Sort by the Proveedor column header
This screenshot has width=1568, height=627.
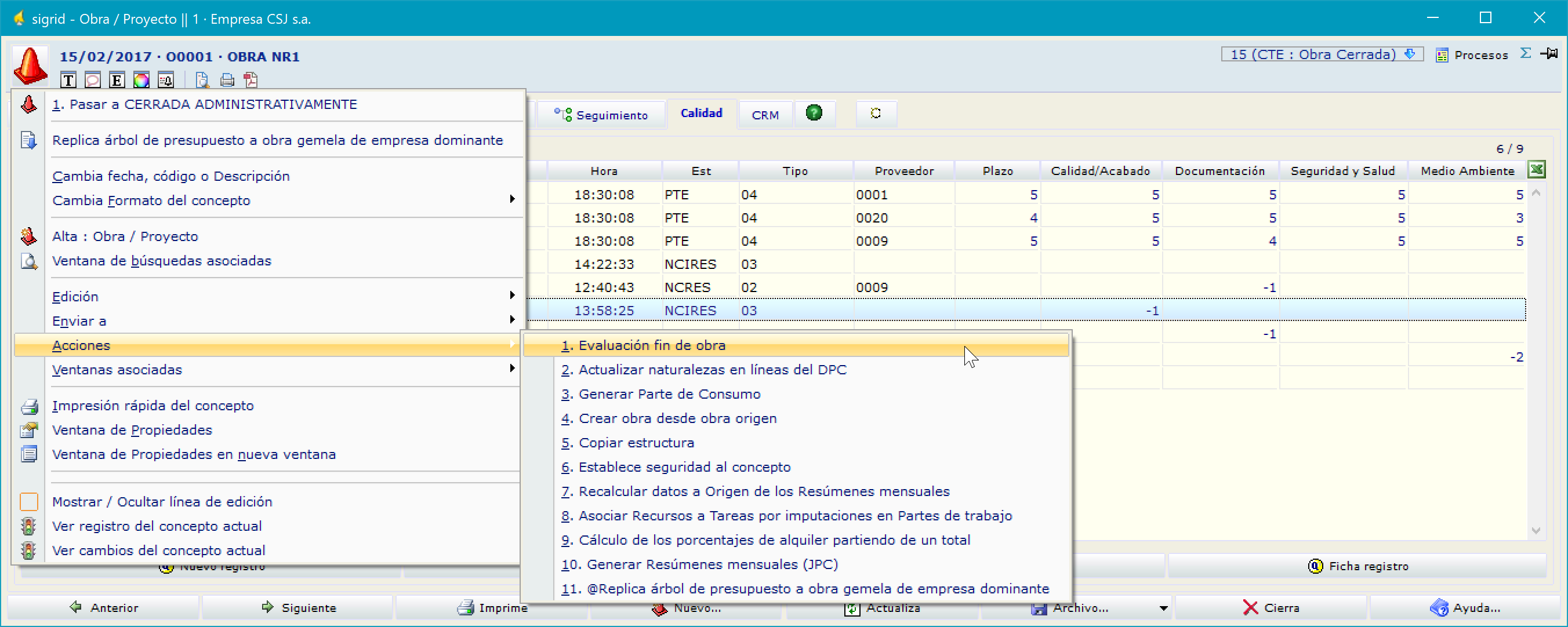pyautogui.click(x=904, y=171)
